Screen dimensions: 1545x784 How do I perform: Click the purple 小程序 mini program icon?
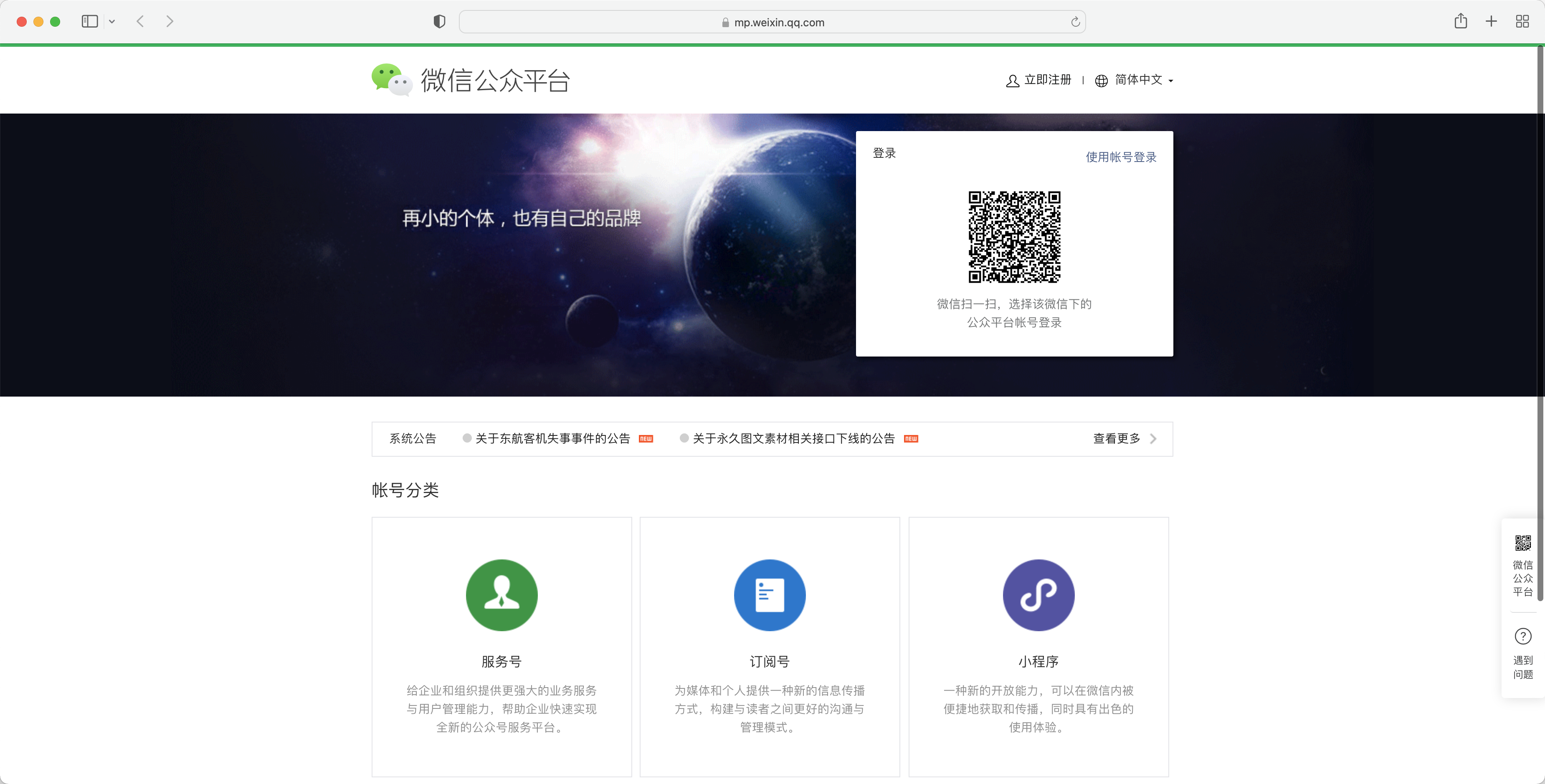(1038, 594)
